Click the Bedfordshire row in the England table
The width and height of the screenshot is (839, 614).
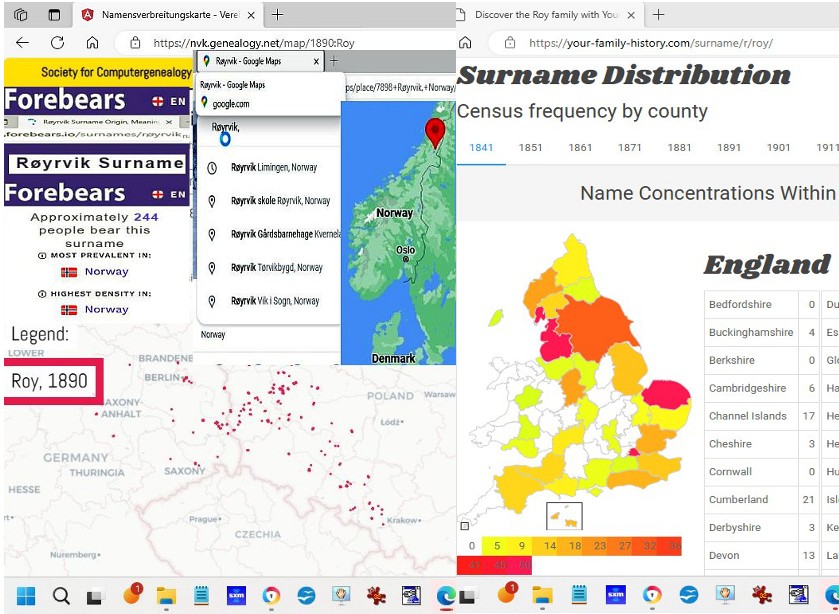pyautogui.click(x=762, y=305)
